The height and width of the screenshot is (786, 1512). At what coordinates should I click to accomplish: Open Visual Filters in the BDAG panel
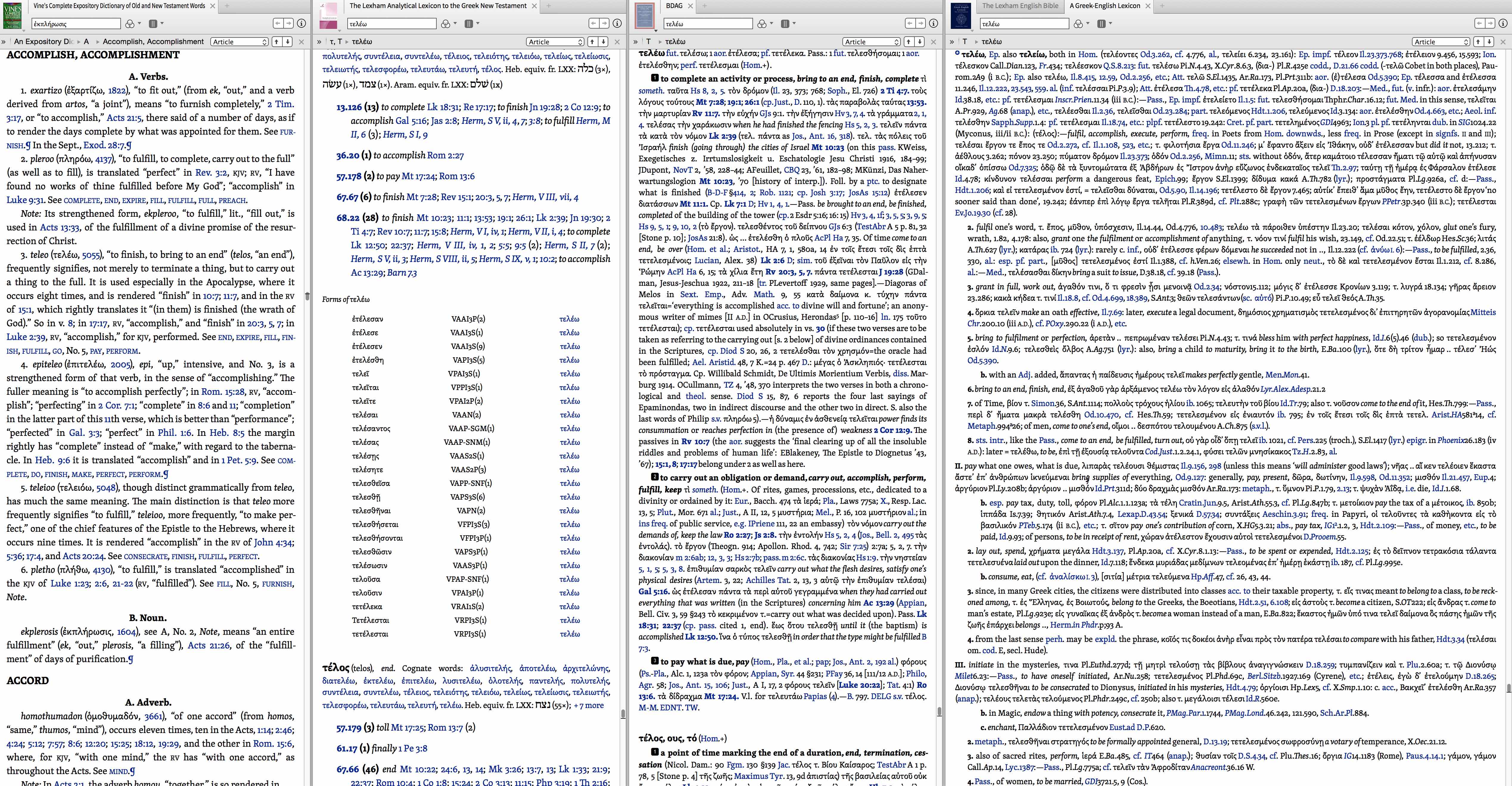pyautogui.click(x=765, y=24)
